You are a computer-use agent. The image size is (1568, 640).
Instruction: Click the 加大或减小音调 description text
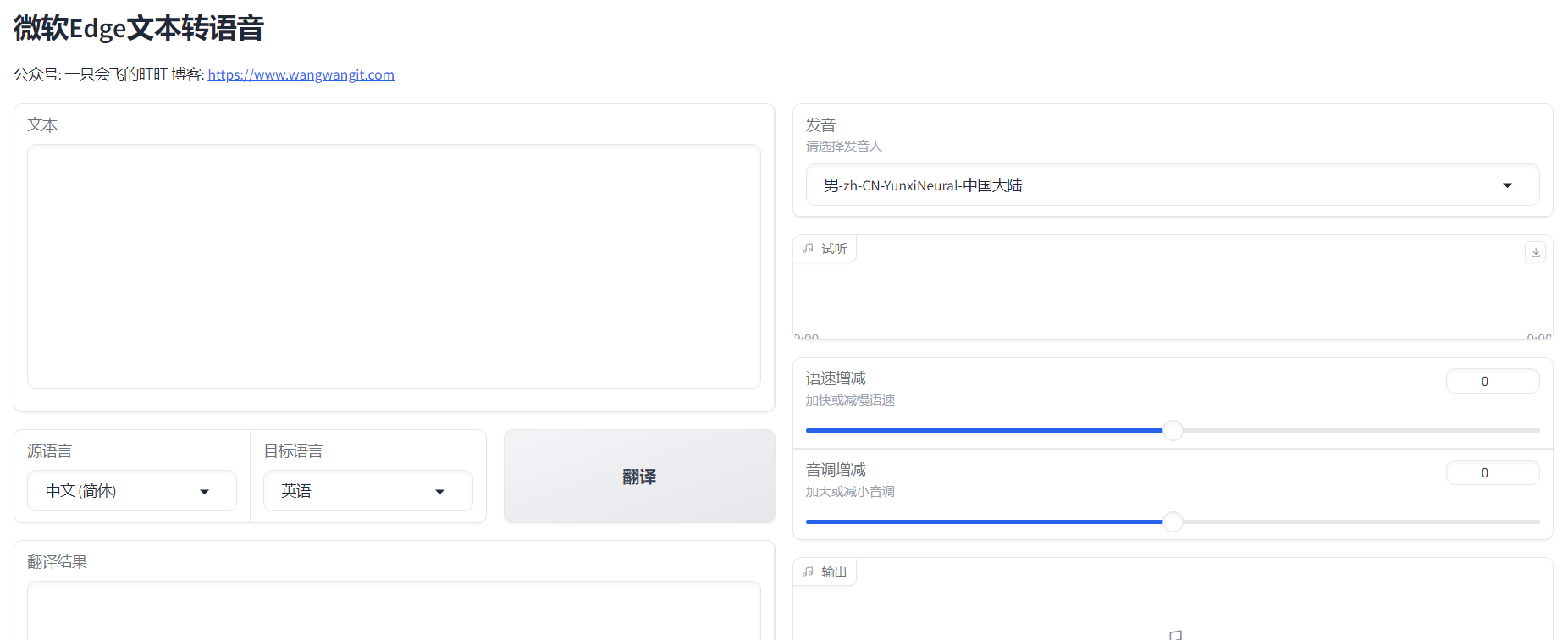(850, 492)
